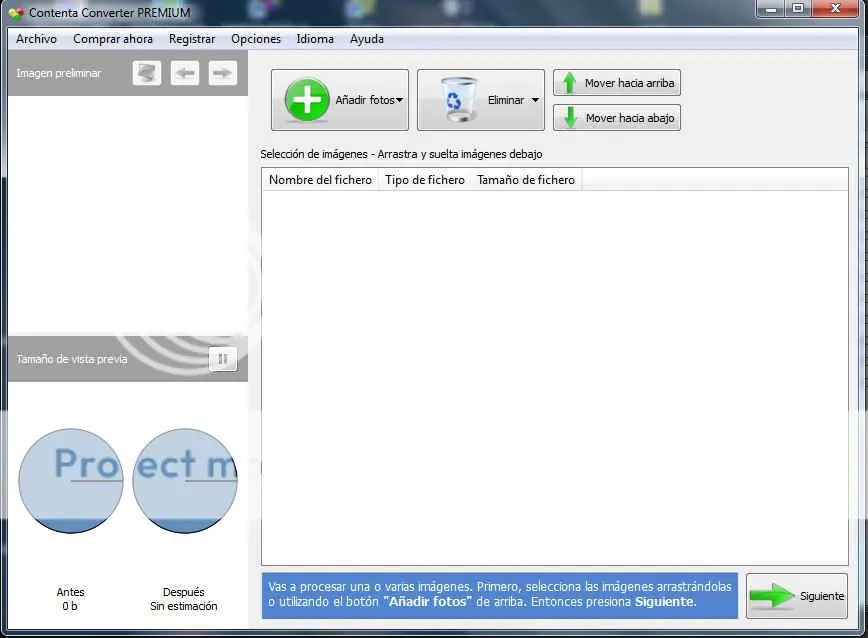Screen dimensions: 868x638
Task: Click the green down arrow icon
Action: (x=570, y=118)
